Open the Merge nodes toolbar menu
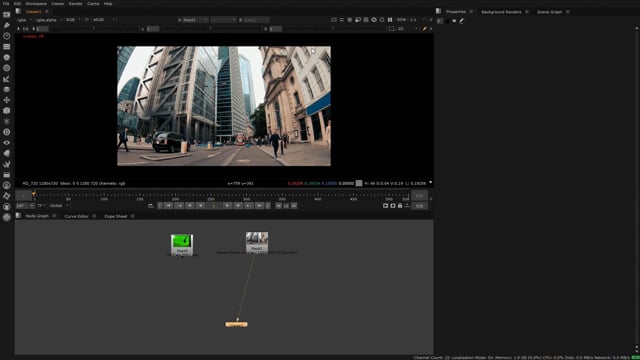Viewport: 640px width, 360px height. (x=7, y=89)
